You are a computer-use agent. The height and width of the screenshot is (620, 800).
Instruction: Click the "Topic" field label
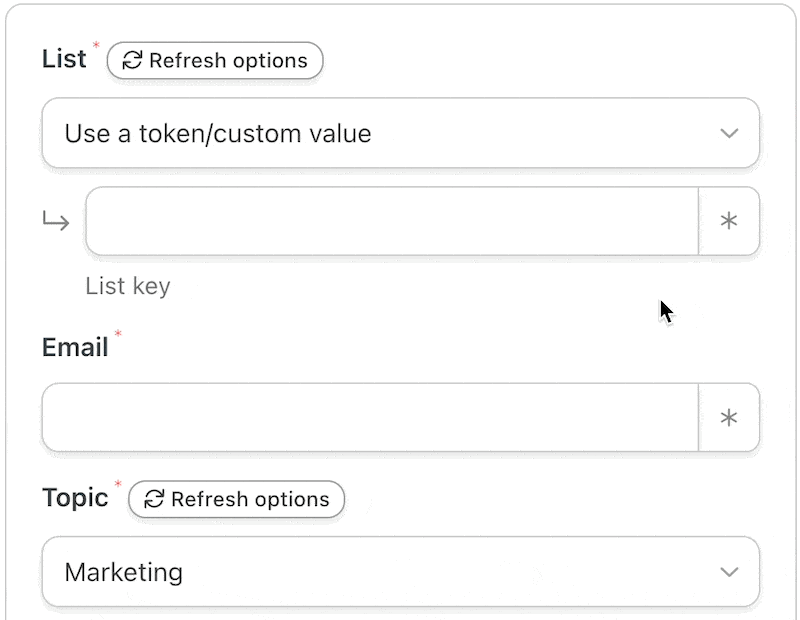tap(75, 498)
